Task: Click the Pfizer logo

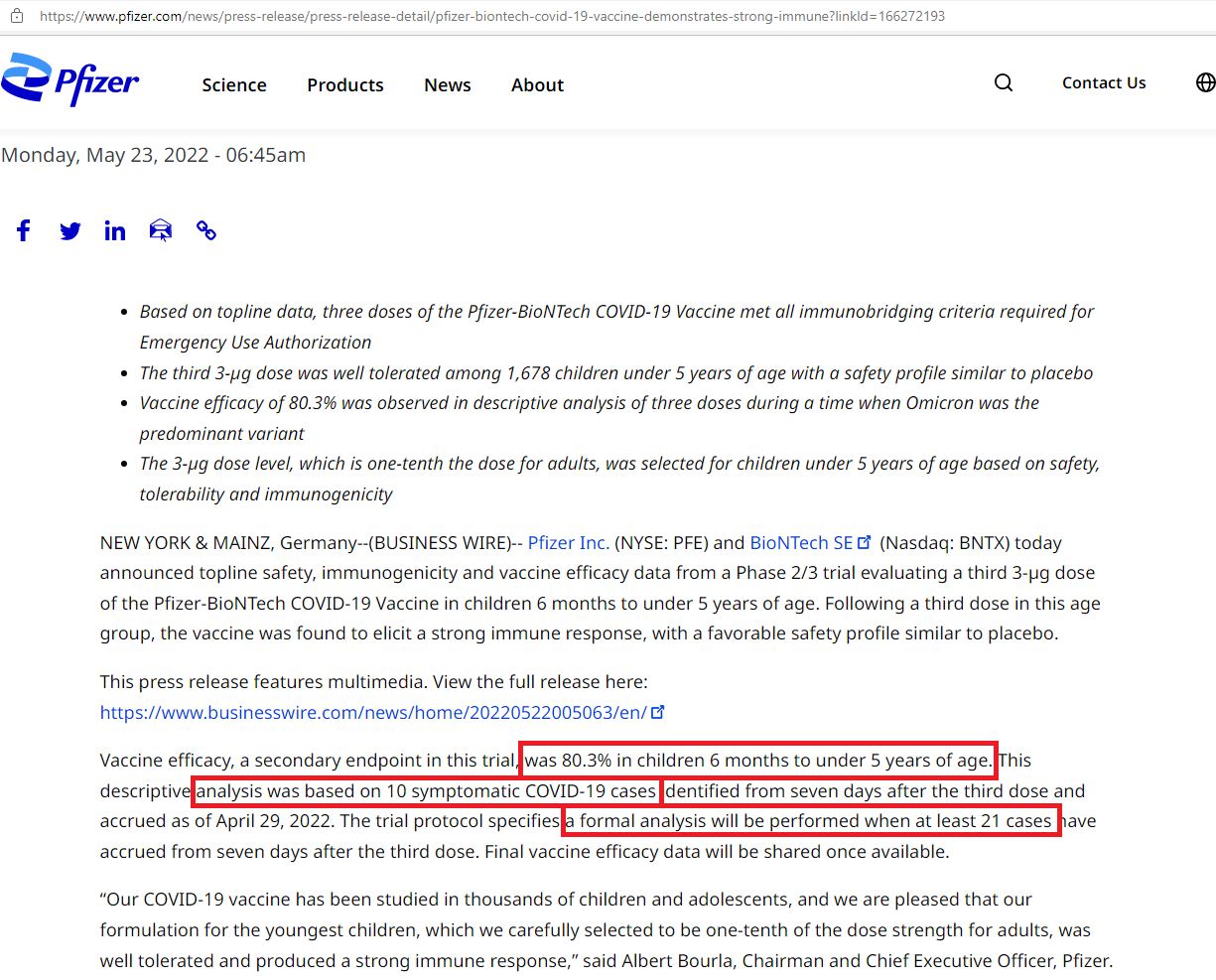Action: [70, 79]
